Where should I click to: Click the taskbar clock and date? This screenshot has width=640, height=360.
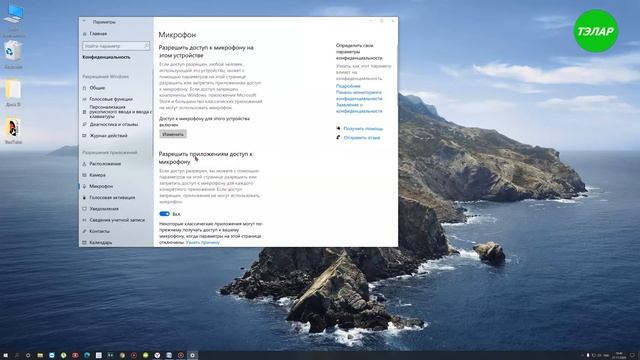tap(619, 356)
